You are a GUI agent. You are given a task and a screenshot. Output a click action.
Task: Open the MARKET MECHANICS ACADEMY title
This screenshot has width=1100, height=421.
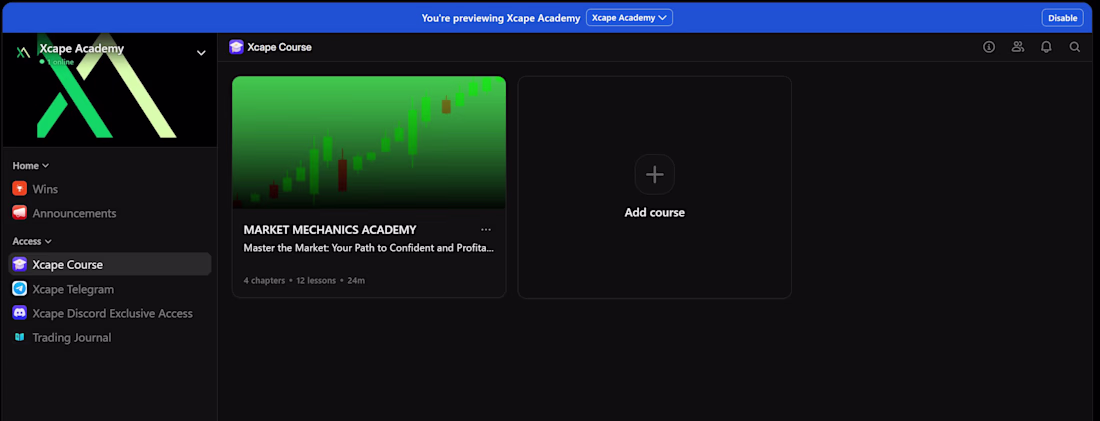[x=330, y=229]
